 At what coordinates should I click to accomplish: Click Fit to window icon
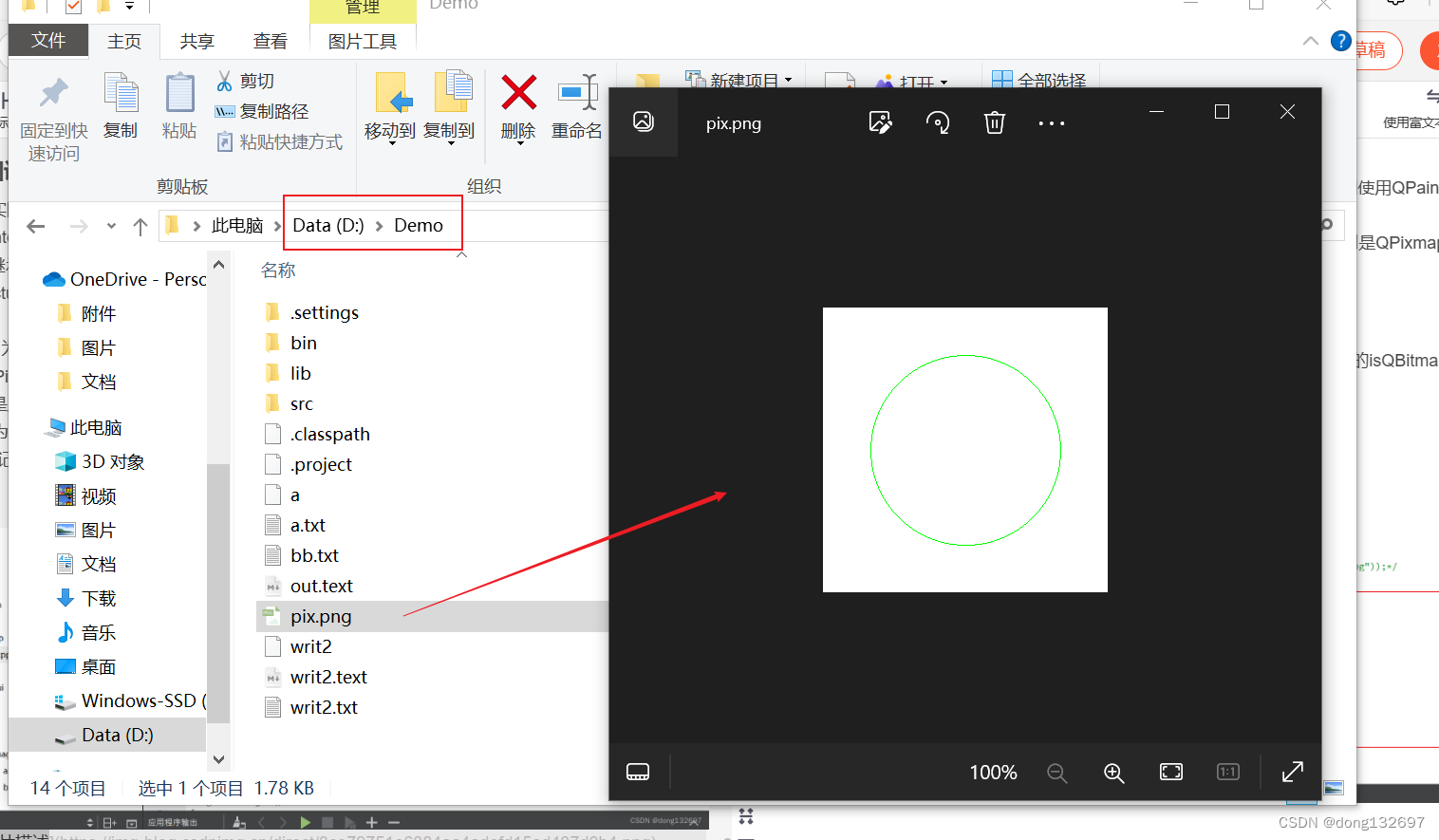click(1171, 772)
